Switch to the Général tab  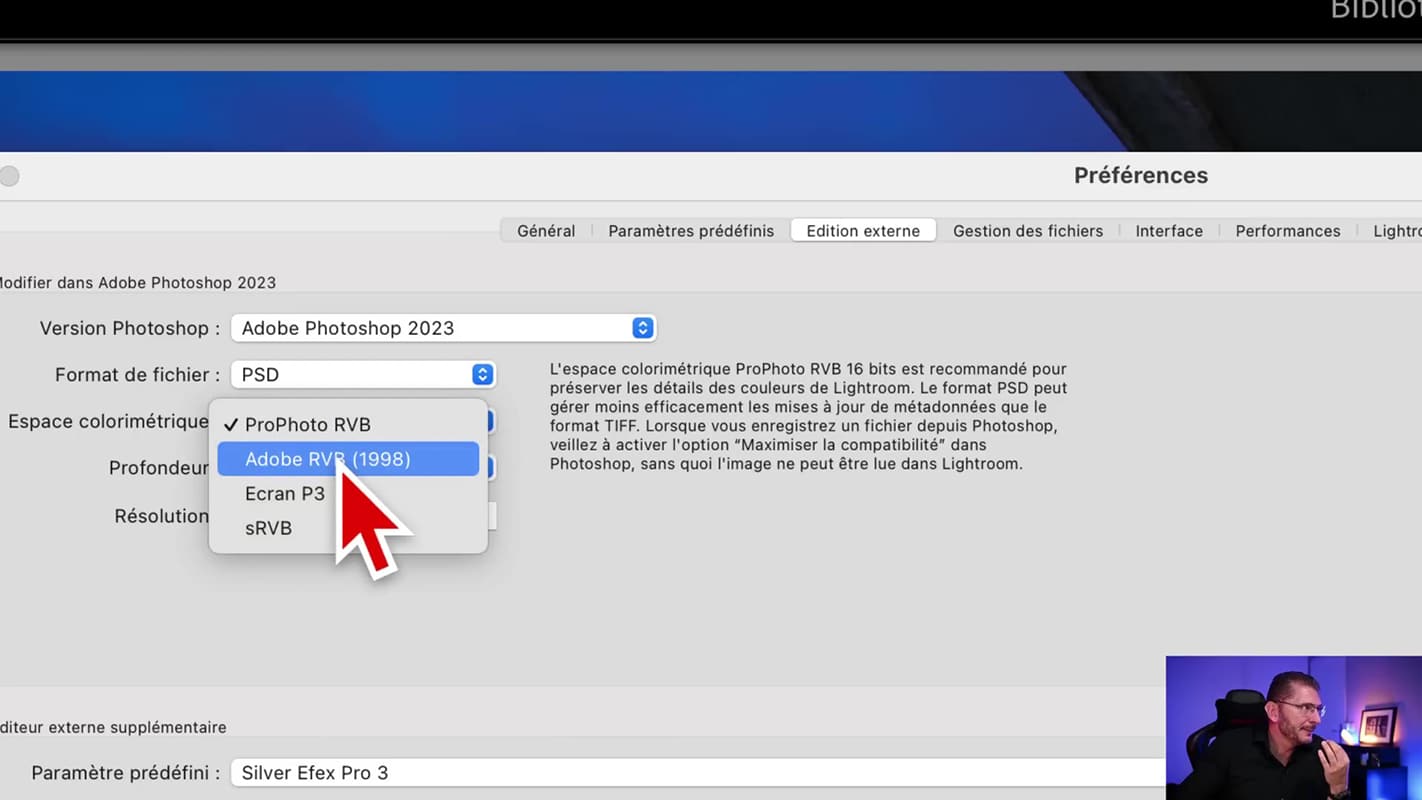(x=546, y=231)
